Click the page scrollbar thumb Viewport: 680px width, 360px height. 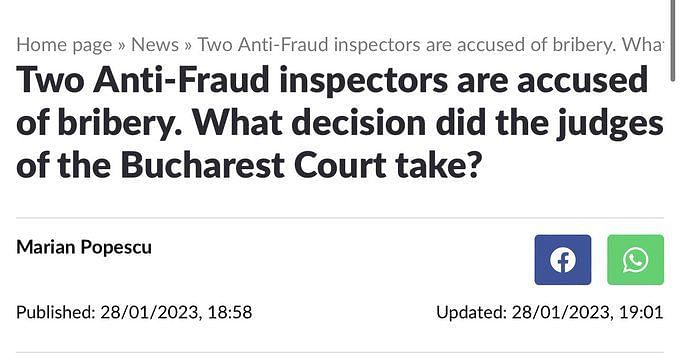673,40
